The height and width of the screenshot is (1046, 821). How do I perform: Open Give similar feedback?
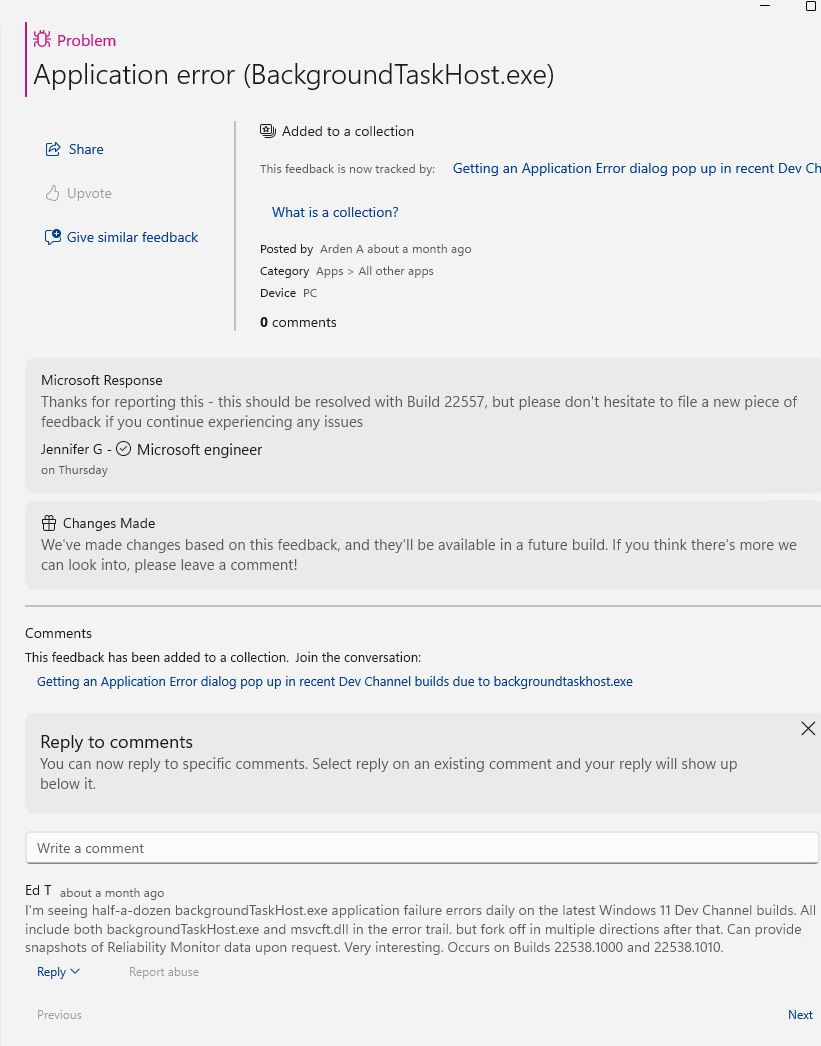[122, 237]
